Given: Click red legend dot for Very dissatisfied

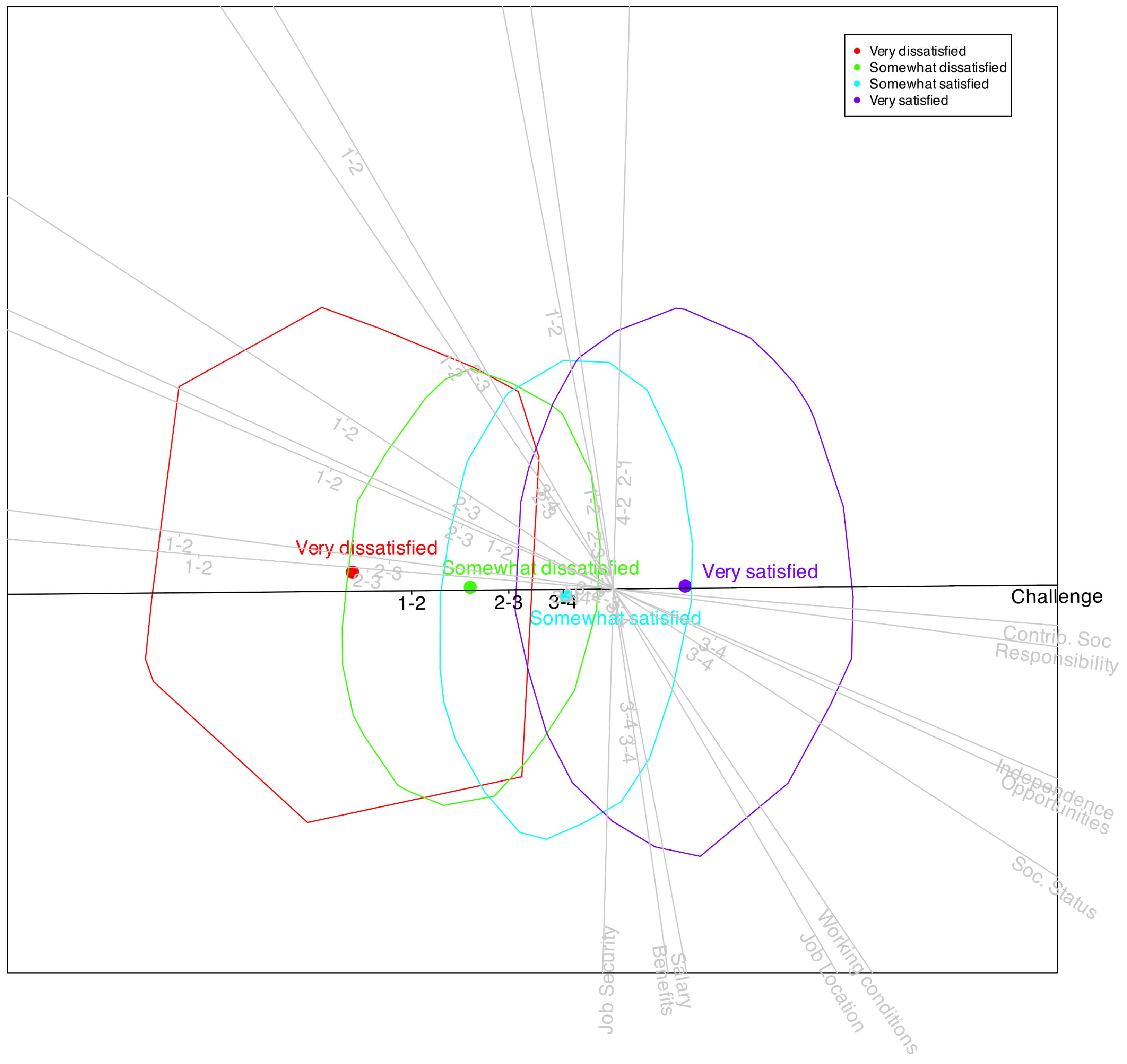Looking at the screenshot, I should [x=857, y=51].
